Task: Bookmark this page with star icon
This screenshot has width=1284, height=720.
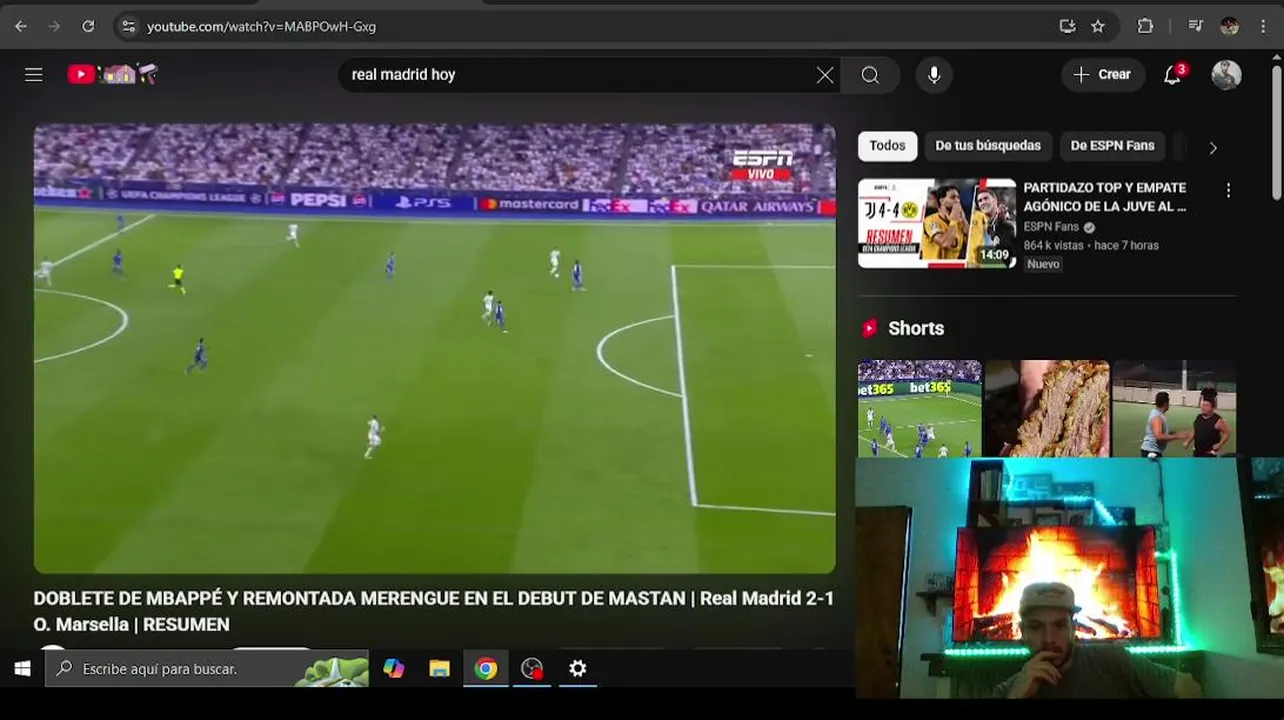Action: [x=1098, y=27]
